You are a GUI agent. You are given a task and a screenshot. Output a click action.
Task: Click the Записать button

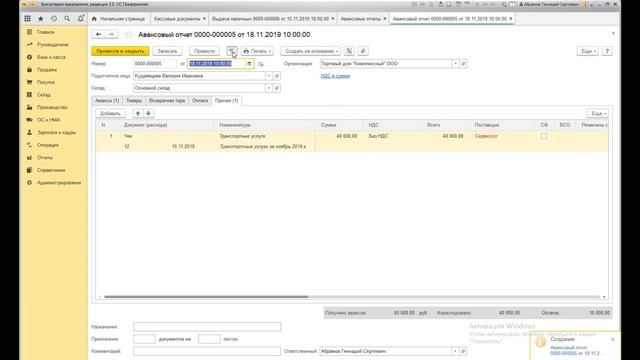click(167, 51)
